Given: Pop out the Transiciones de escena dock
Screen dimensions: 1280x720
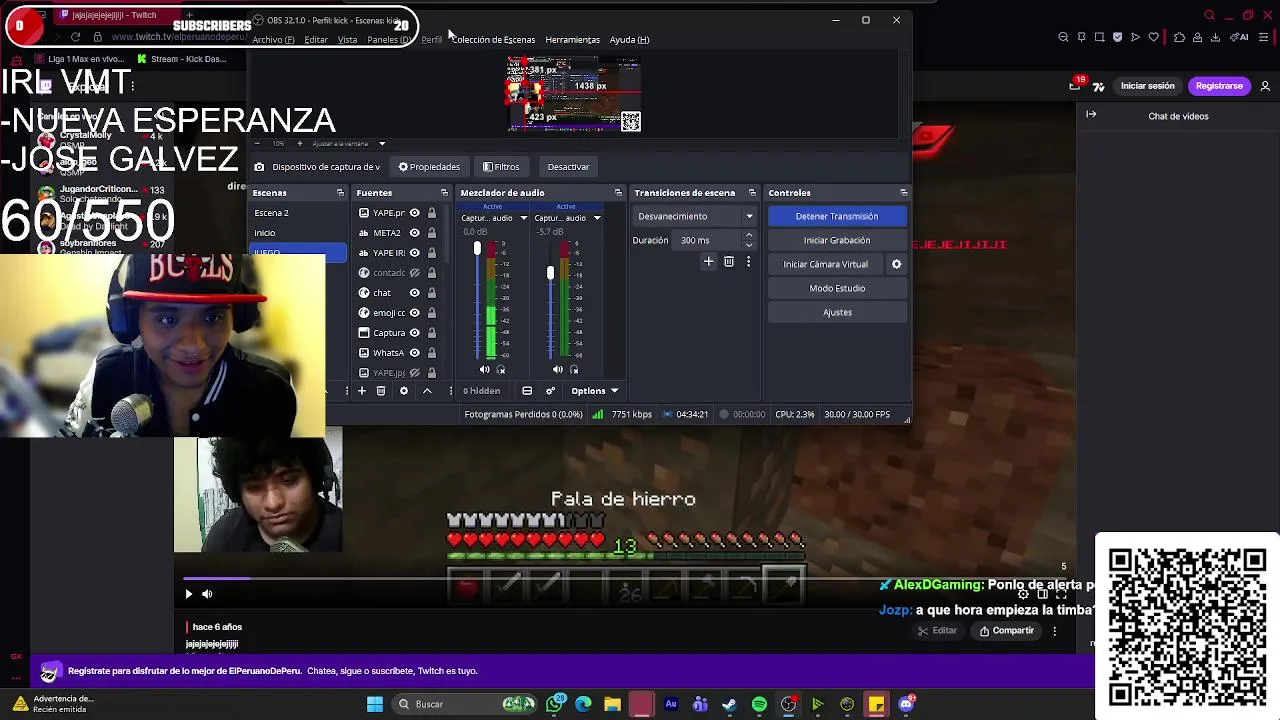Looking at the screenshot, I should (x=752, y=193).
